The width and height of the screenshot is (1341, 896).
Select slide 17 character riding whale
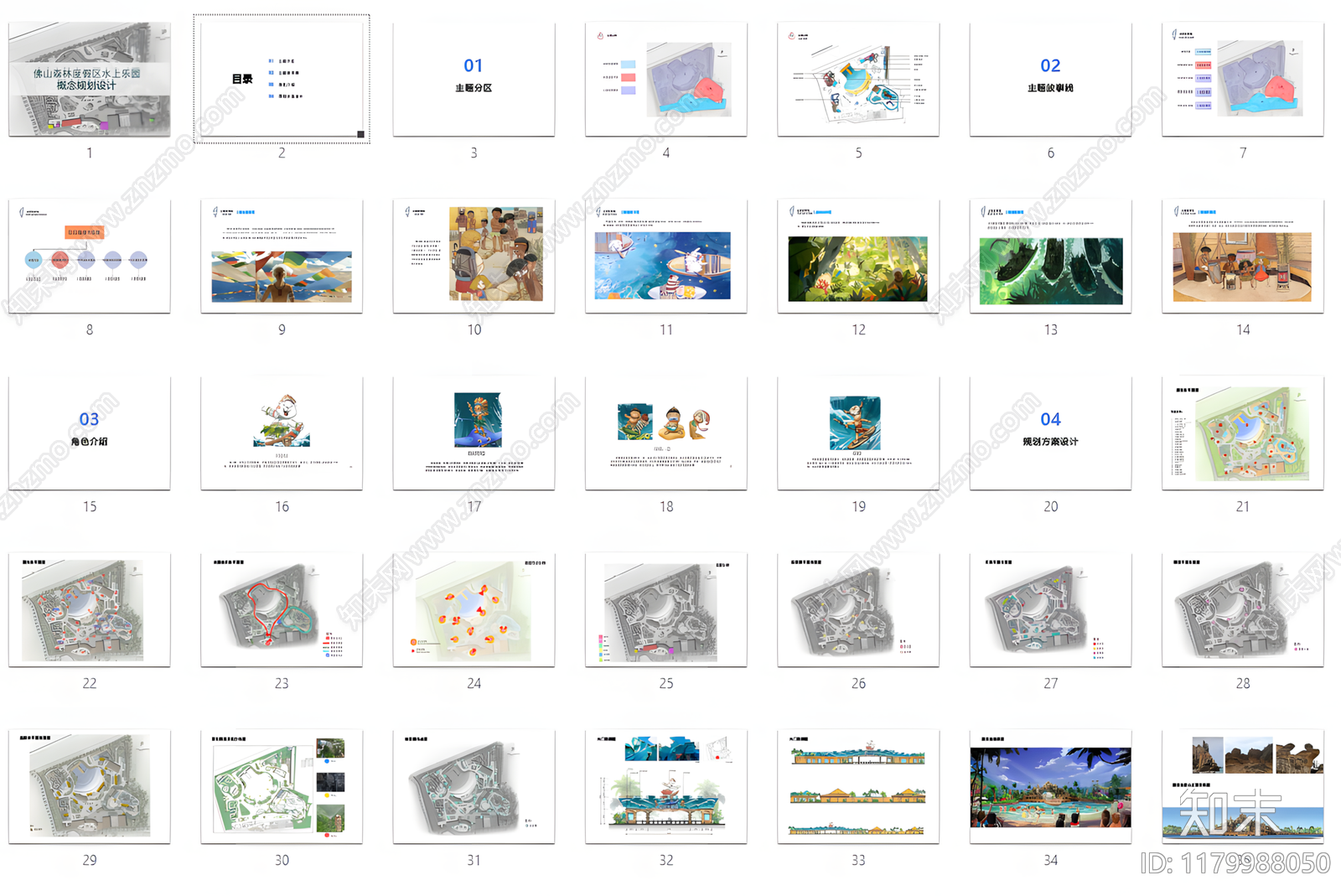tap(474, 432)
